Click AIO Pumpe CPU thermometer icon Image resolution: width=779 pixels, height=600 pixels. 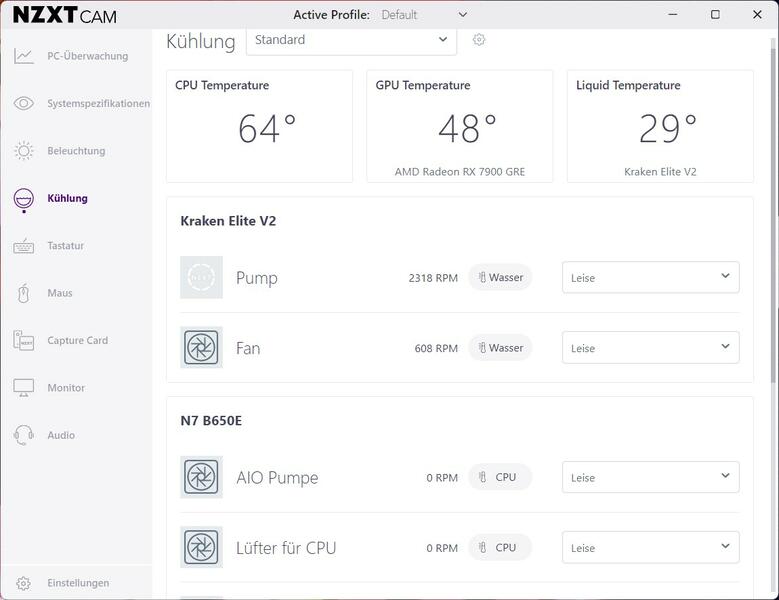tap(482, 477)
